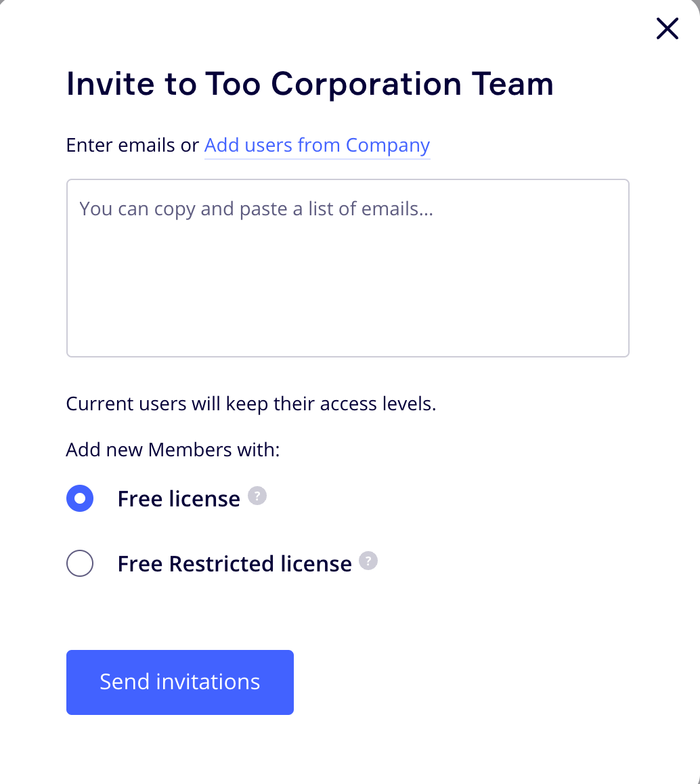Click the word "Send" on the blue button
The image size is (700, 784).
(x=124, y=682)
